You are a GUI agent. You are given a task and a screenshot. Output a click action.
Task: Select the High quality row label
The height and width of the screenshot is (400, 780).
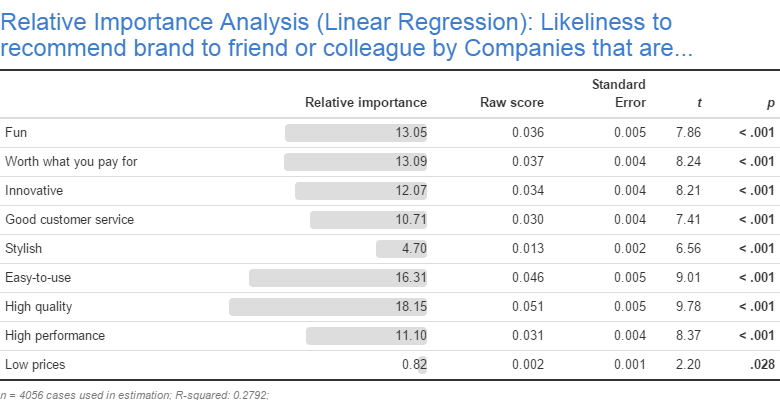[x=39, y=306]
